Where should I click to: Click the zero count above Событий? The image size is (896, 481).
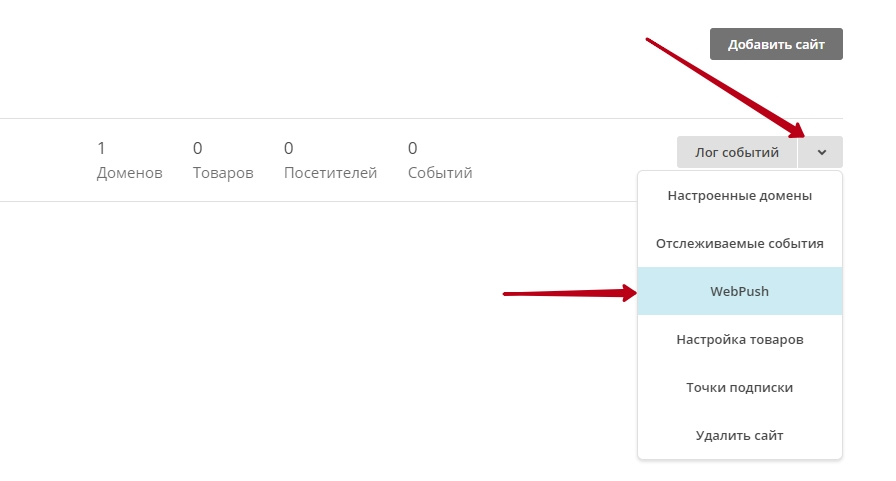tap(413, 148)
